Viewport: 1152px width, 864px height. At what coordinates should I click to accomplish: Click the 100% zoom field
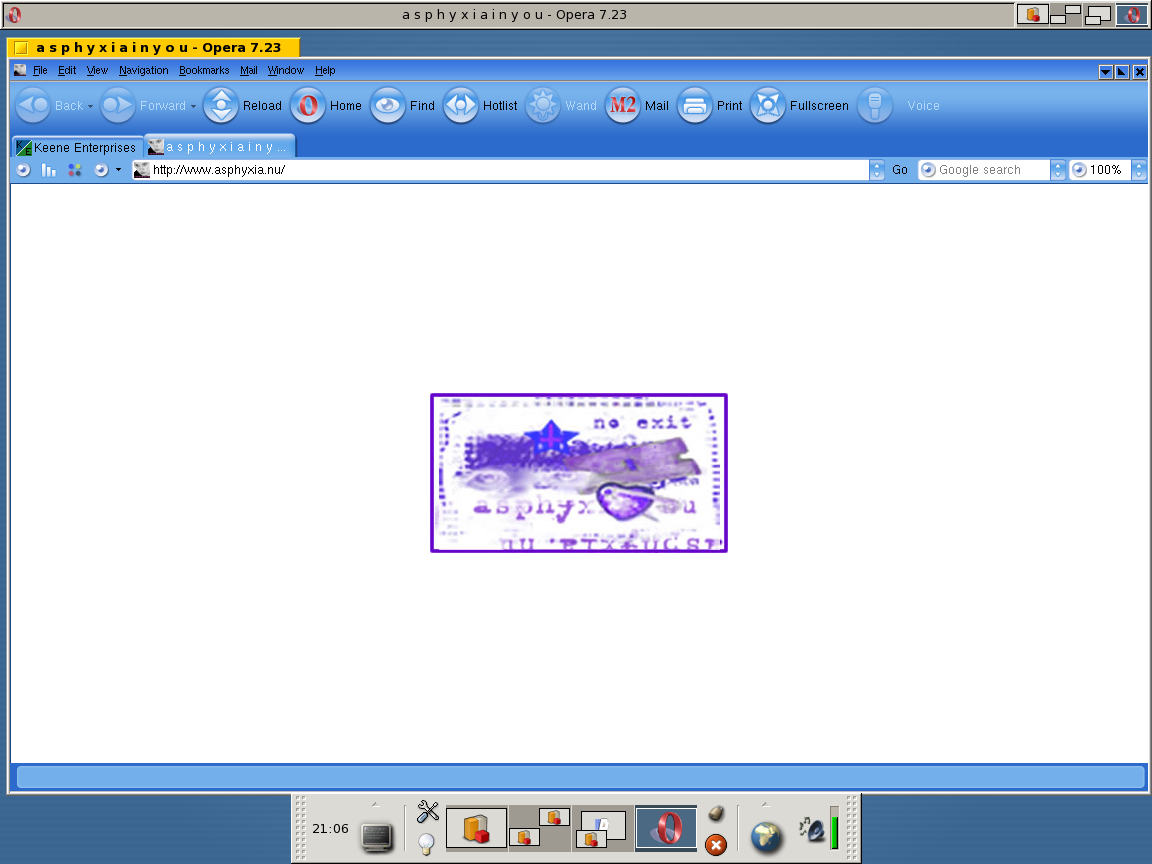pyautogui.click(x=1100, y=170)
